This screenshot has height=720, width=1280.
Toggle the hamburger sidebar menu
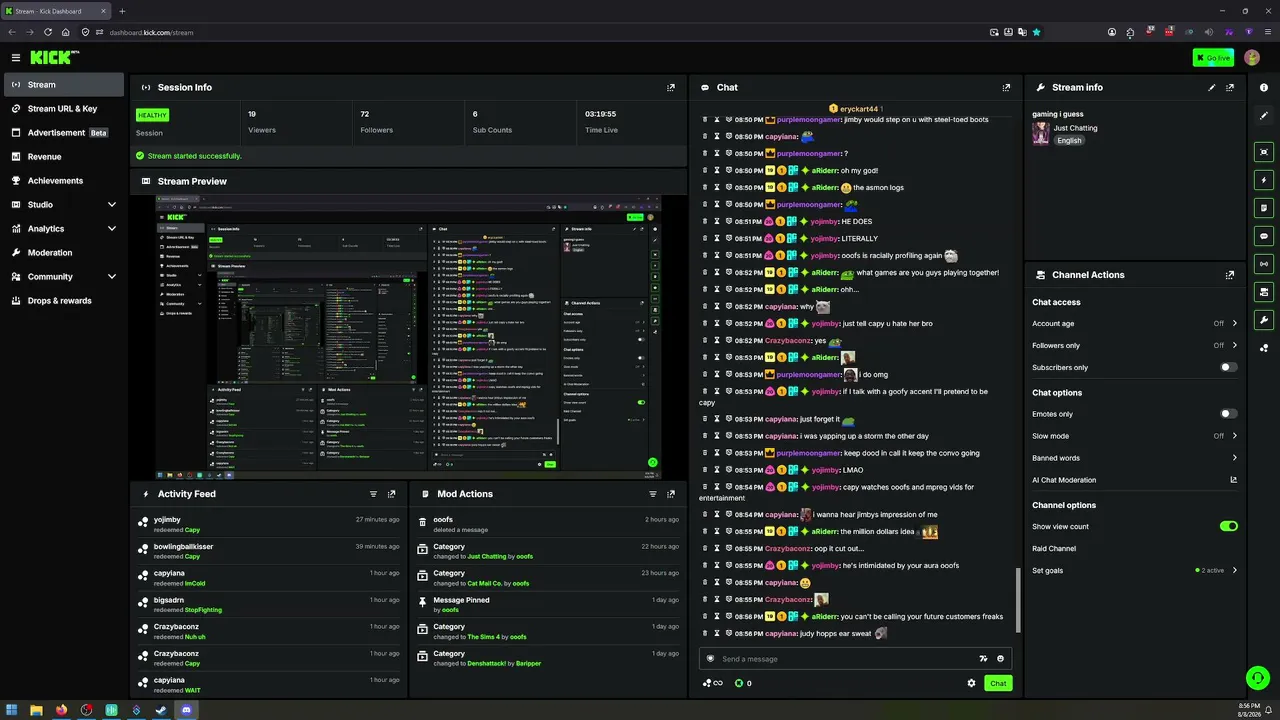pyautogui.click(x=16, y=58)
